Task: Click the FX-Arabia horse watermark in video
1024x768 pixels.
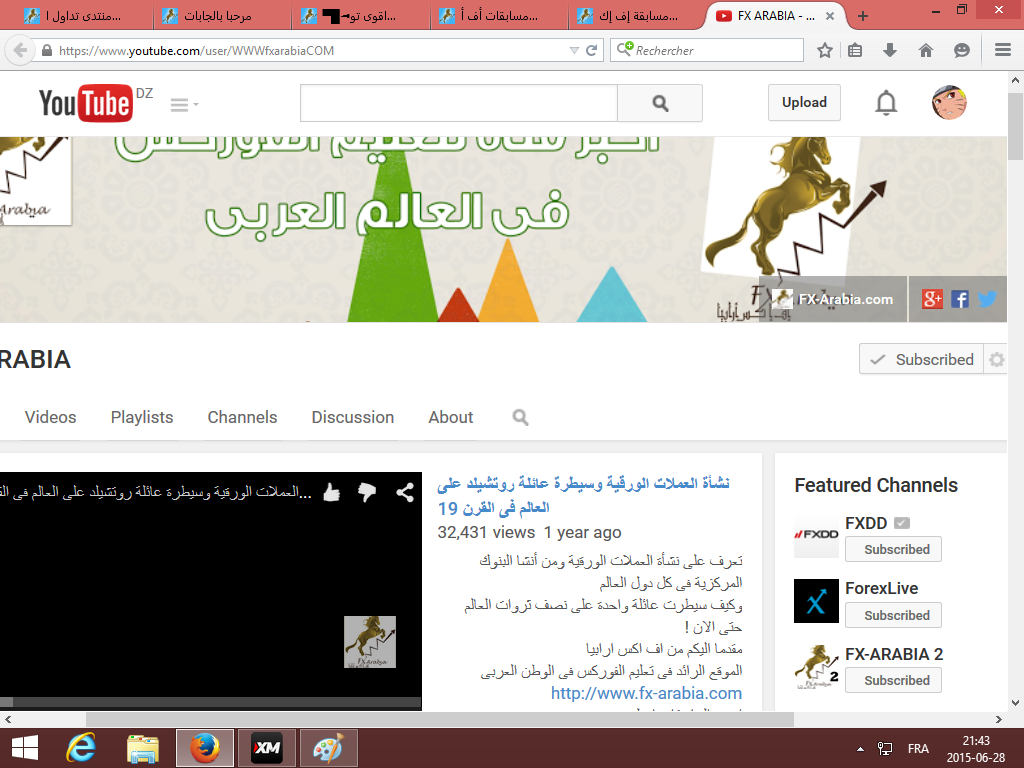Action: (370, 642)
